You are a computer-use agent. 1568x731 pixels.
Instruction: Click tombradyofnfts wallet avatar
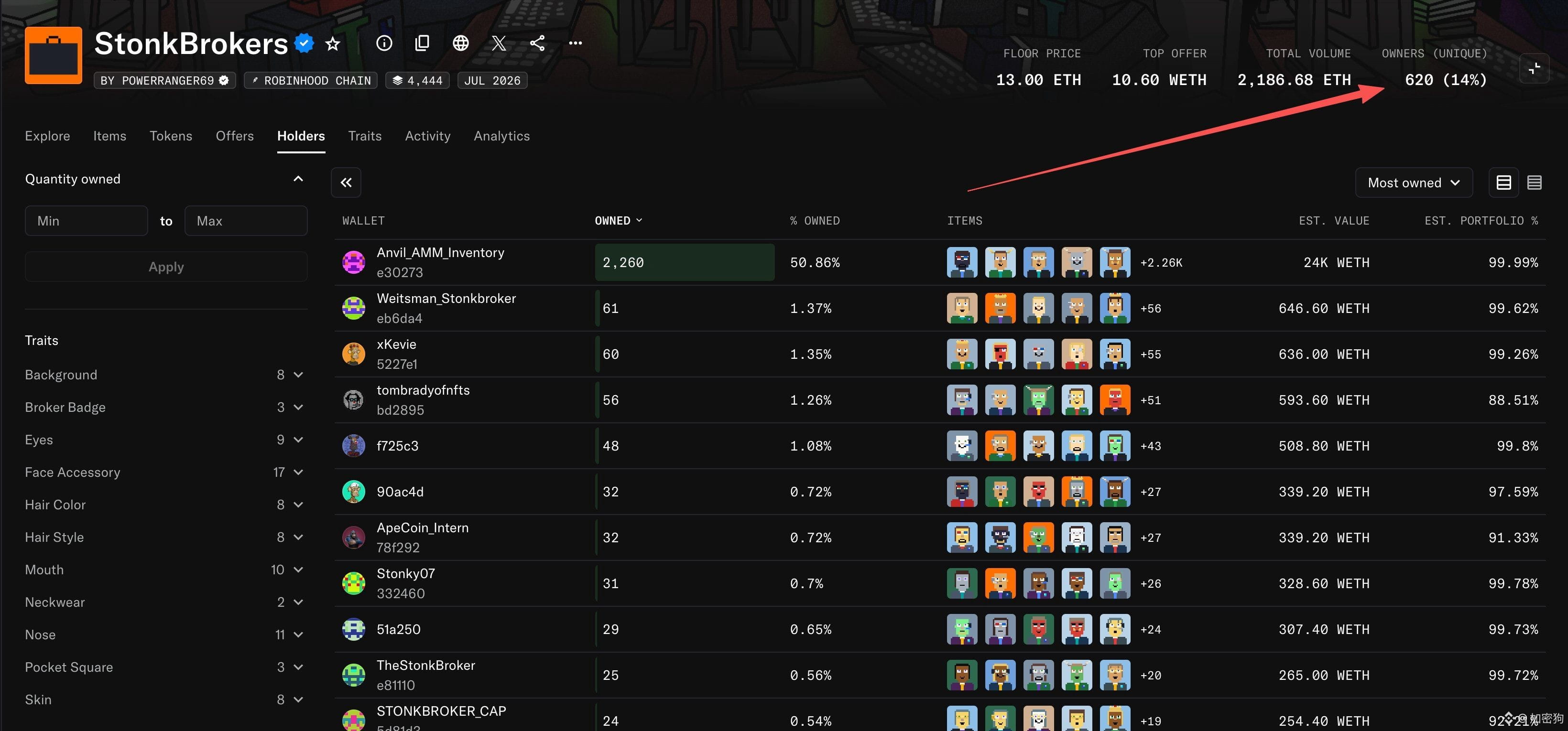click(x=354, y=400)
